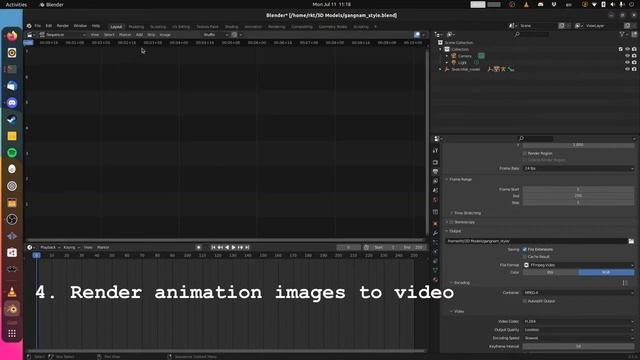The height and width of the screenshot is (360, 640).
Task: Open Spotify from the Ubuntu dock
Action: 12,153
